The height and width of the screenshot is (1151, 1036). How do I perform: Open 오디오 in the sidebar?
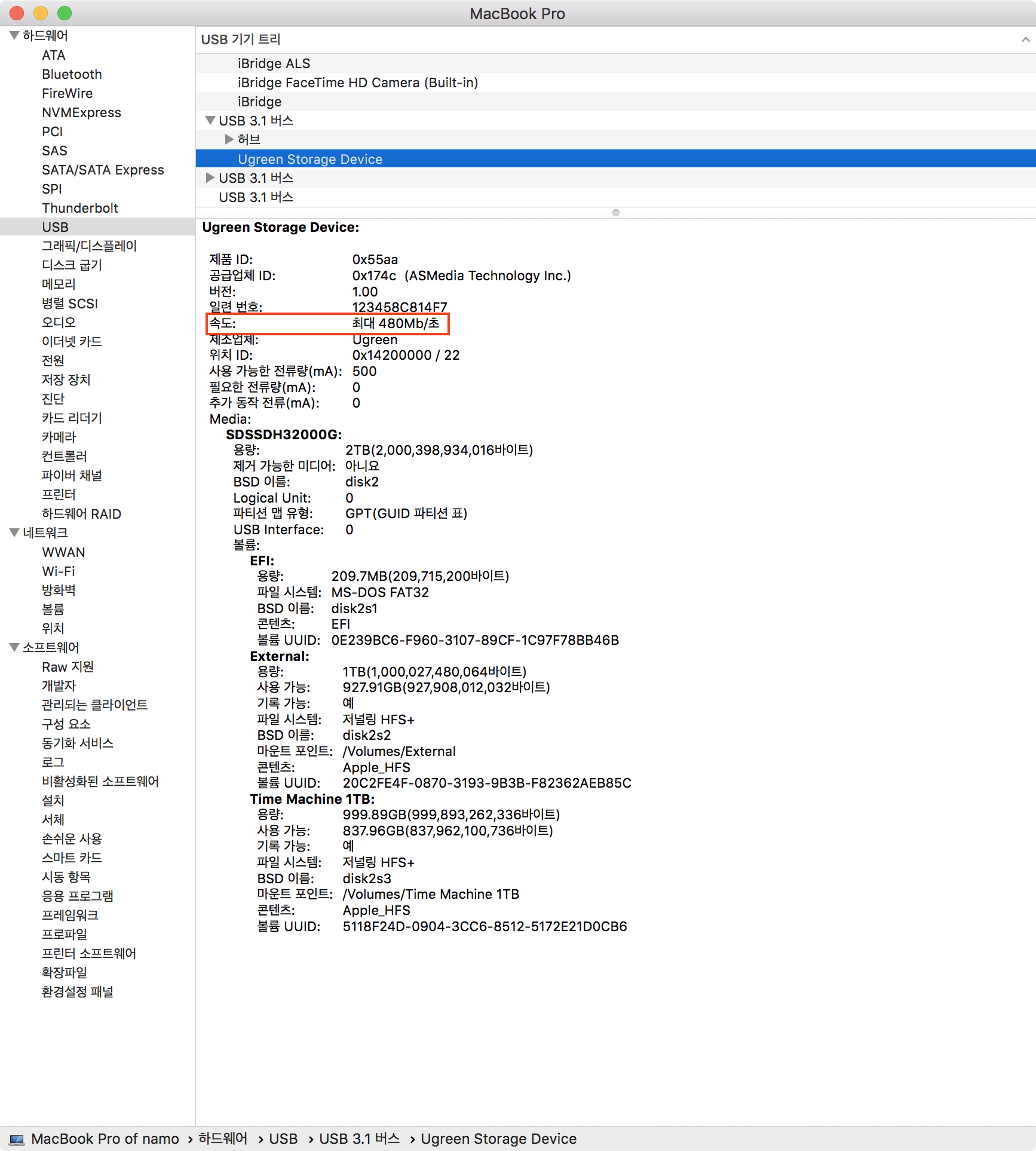click(x=59, y=323)
